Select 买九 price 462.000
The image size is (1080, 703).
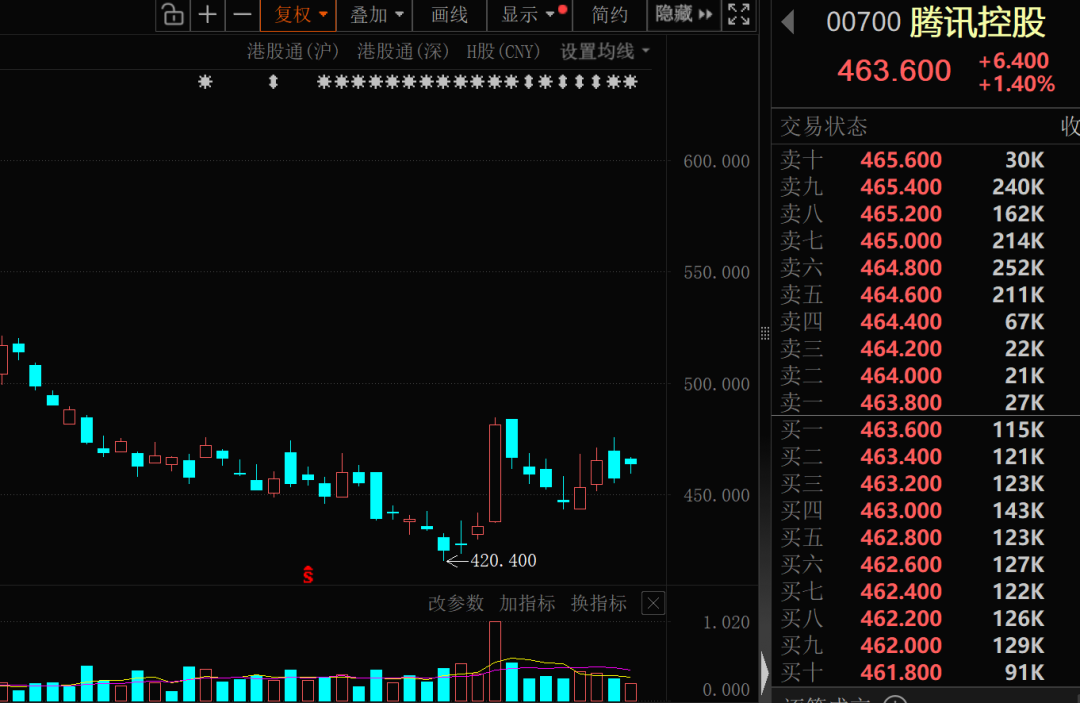901,645
